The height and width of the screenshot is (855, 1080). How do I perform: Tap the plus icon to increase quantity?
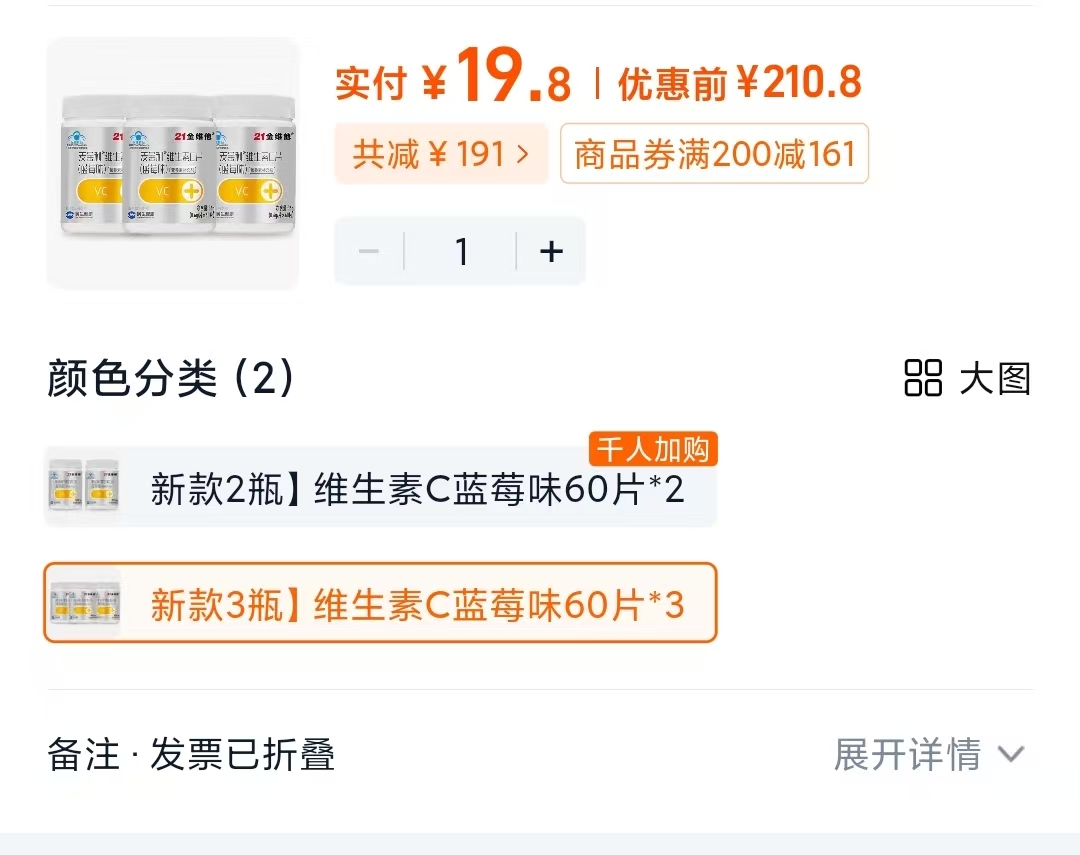549,251
